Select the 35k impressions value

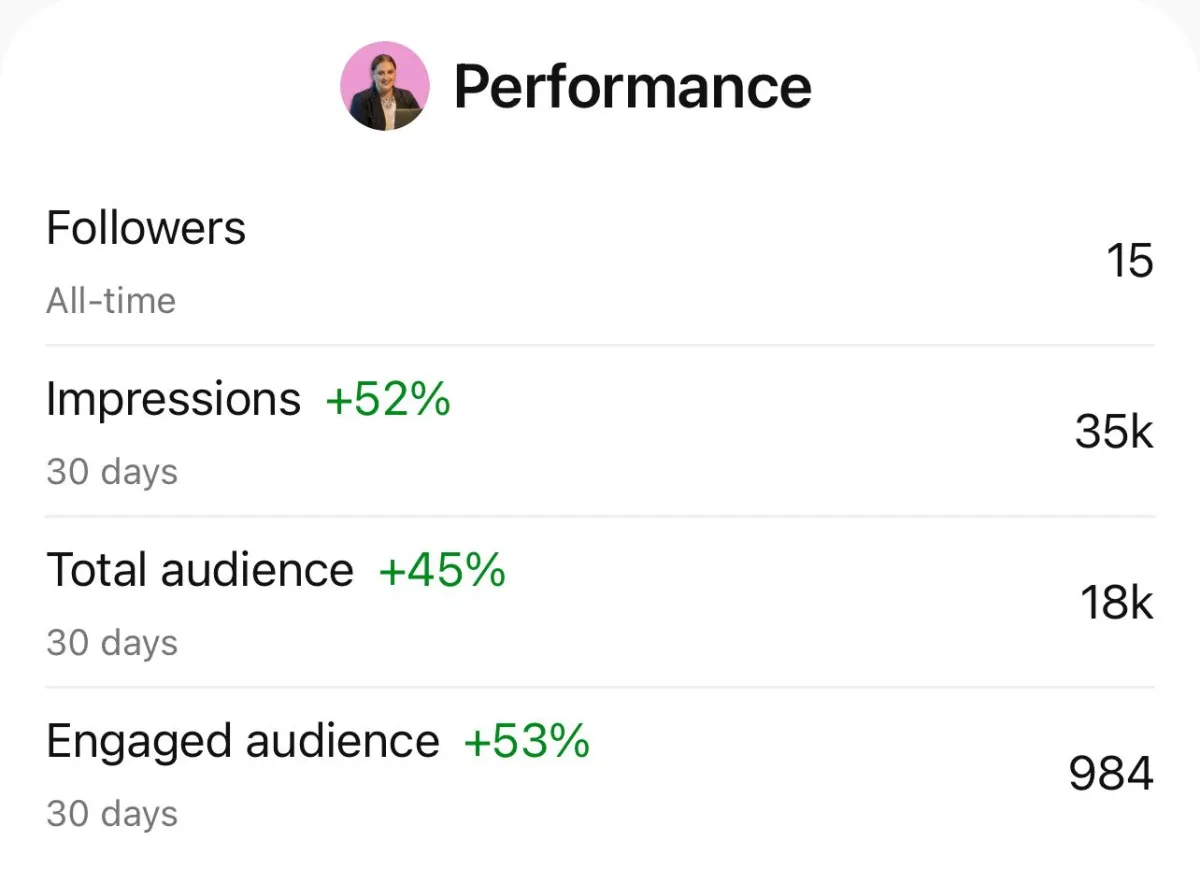(x=1114, y=432)
